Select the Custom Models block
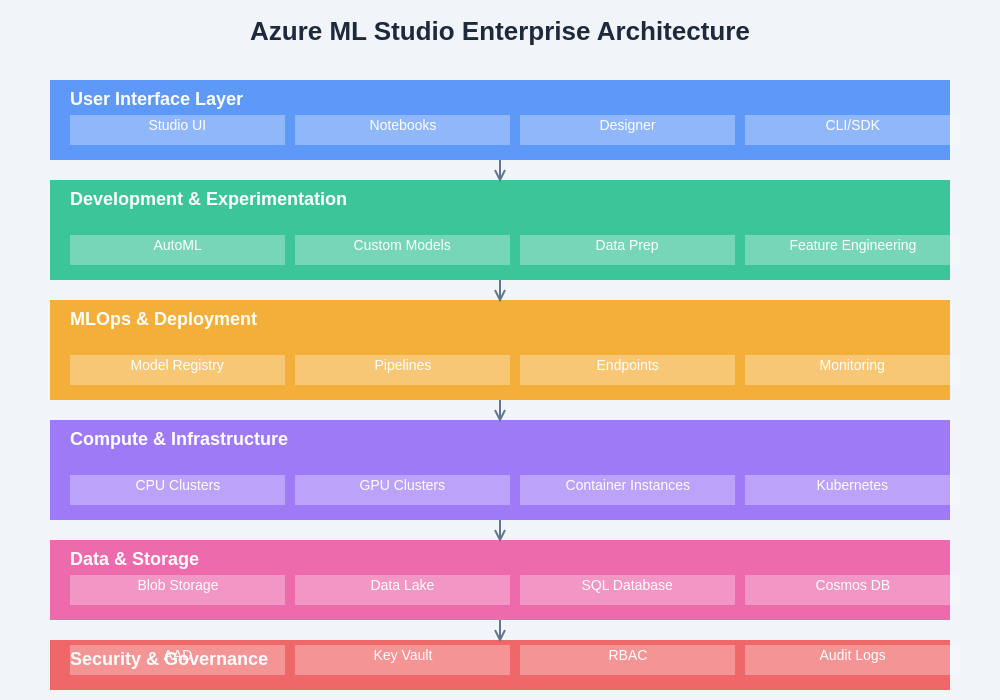The height and width of the screenshot is (700, 1000). click(x=402, y=250)
